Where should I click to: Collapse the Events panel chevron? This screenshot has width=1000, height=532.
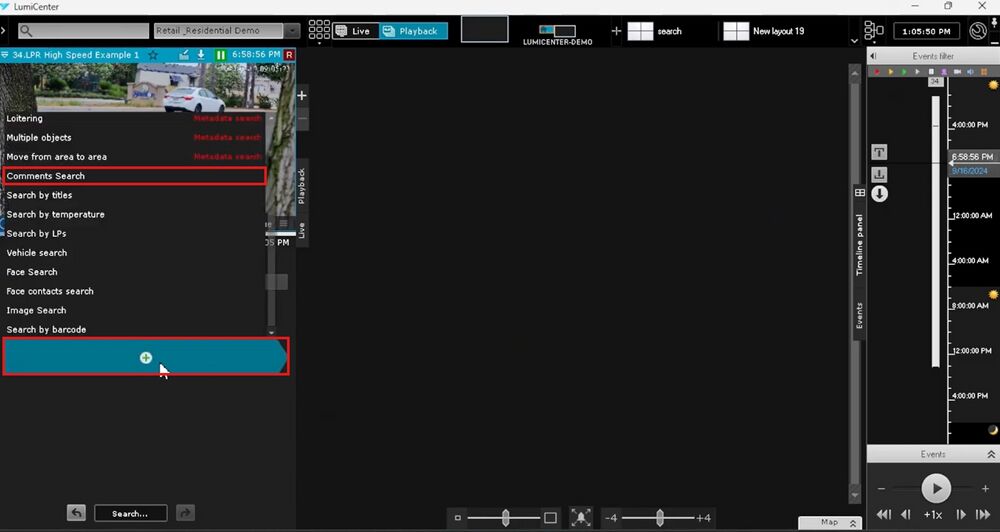coord(991,454)
